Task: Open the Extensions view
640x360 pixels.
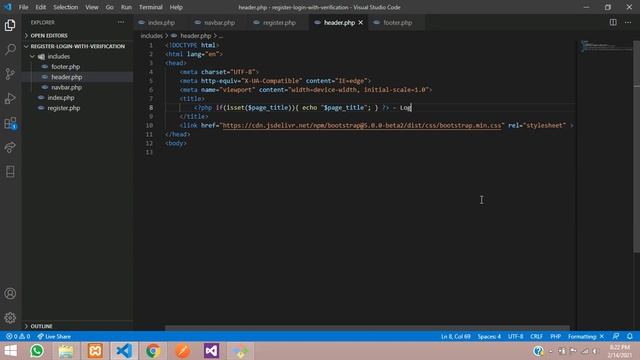Action: click(10, 123)
